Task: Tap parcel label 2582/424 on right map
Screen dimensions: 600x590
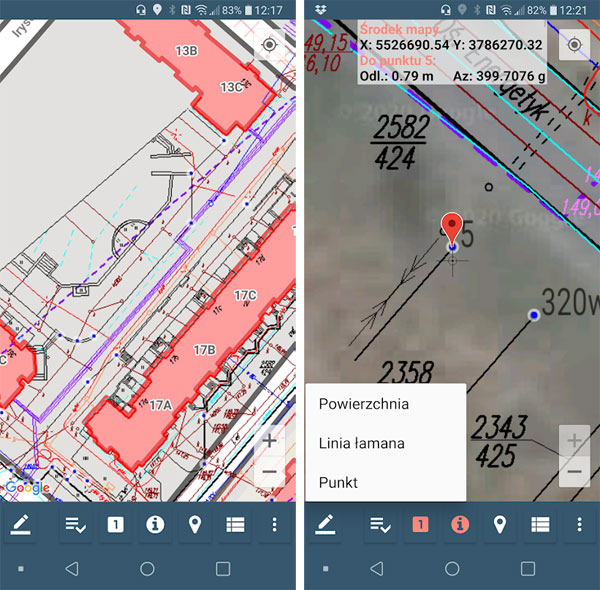Action: click(400, 142)
